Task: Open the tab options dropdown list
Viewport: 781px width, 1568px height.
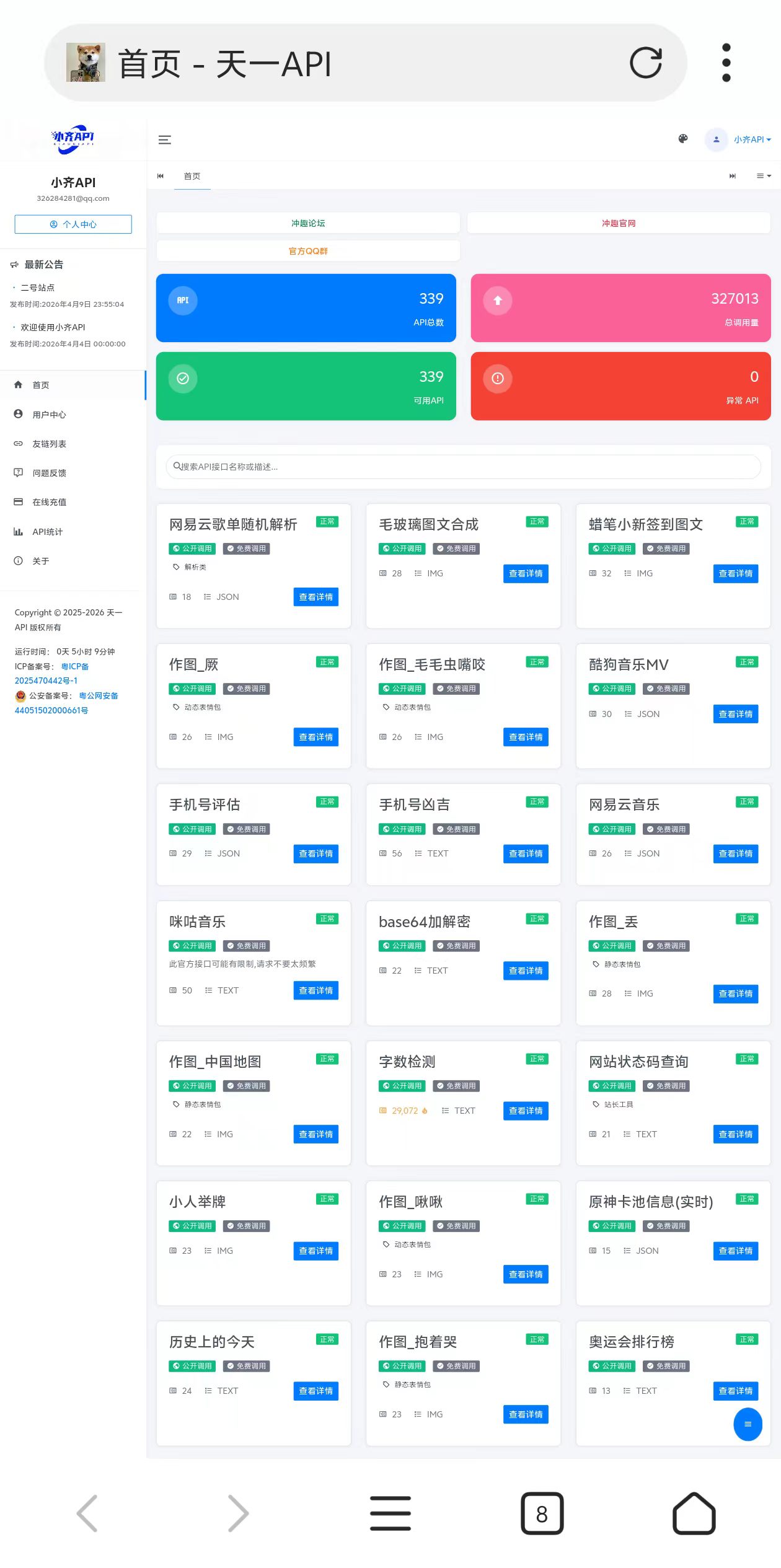Action: click(763, 176)
